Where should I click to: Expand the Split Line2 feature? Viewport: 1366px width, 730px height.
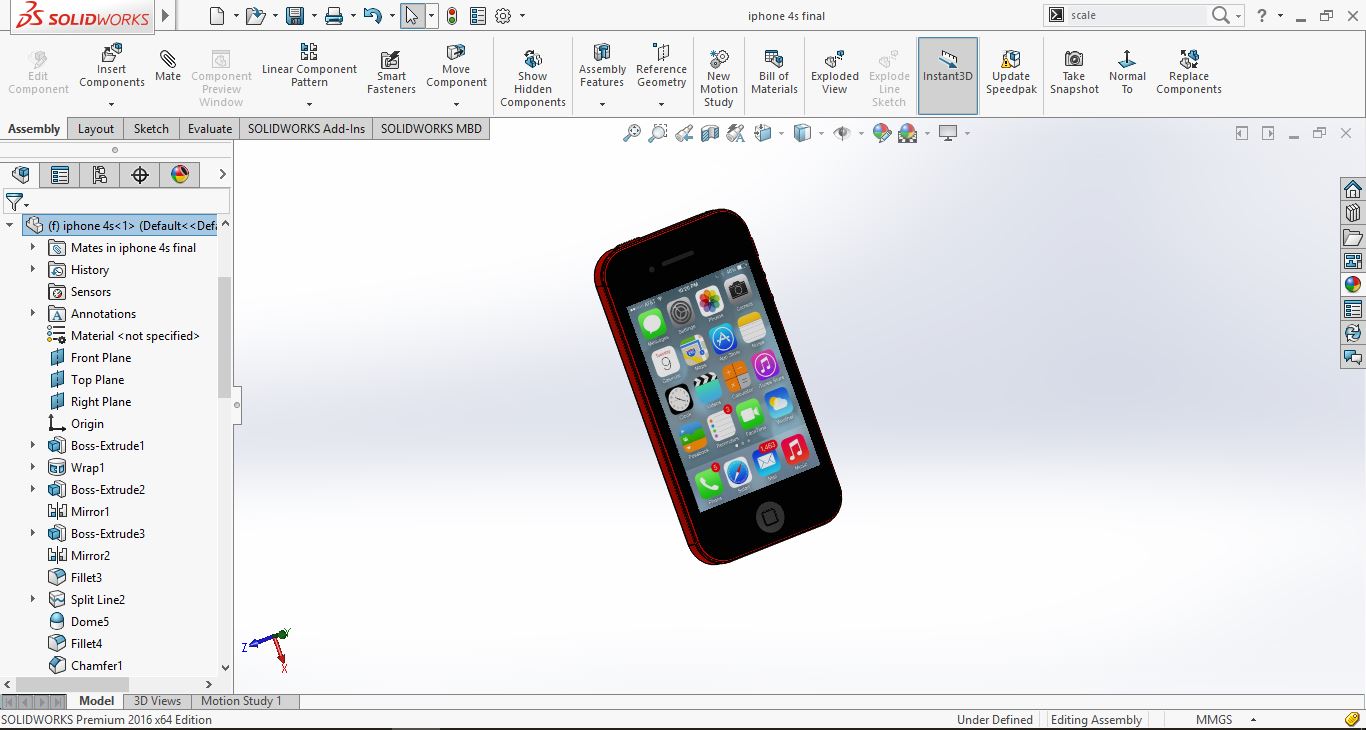(x=33, y=599)
